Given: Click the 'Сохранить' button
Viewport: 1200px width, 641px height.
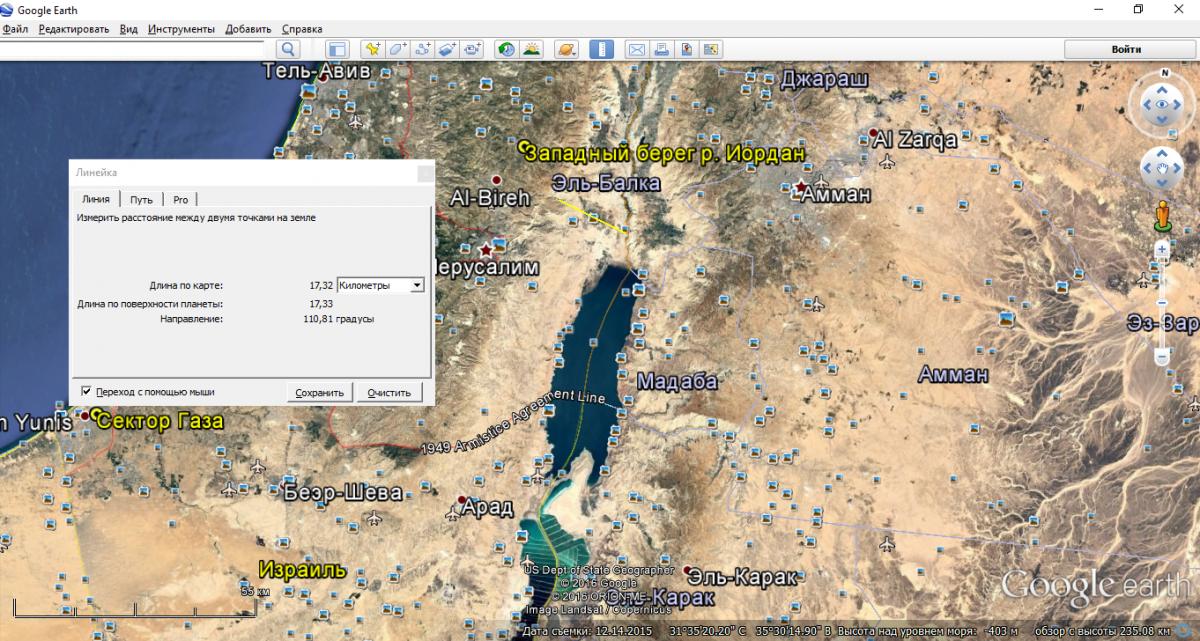Looking at the screenshot, I should (320, 393).
